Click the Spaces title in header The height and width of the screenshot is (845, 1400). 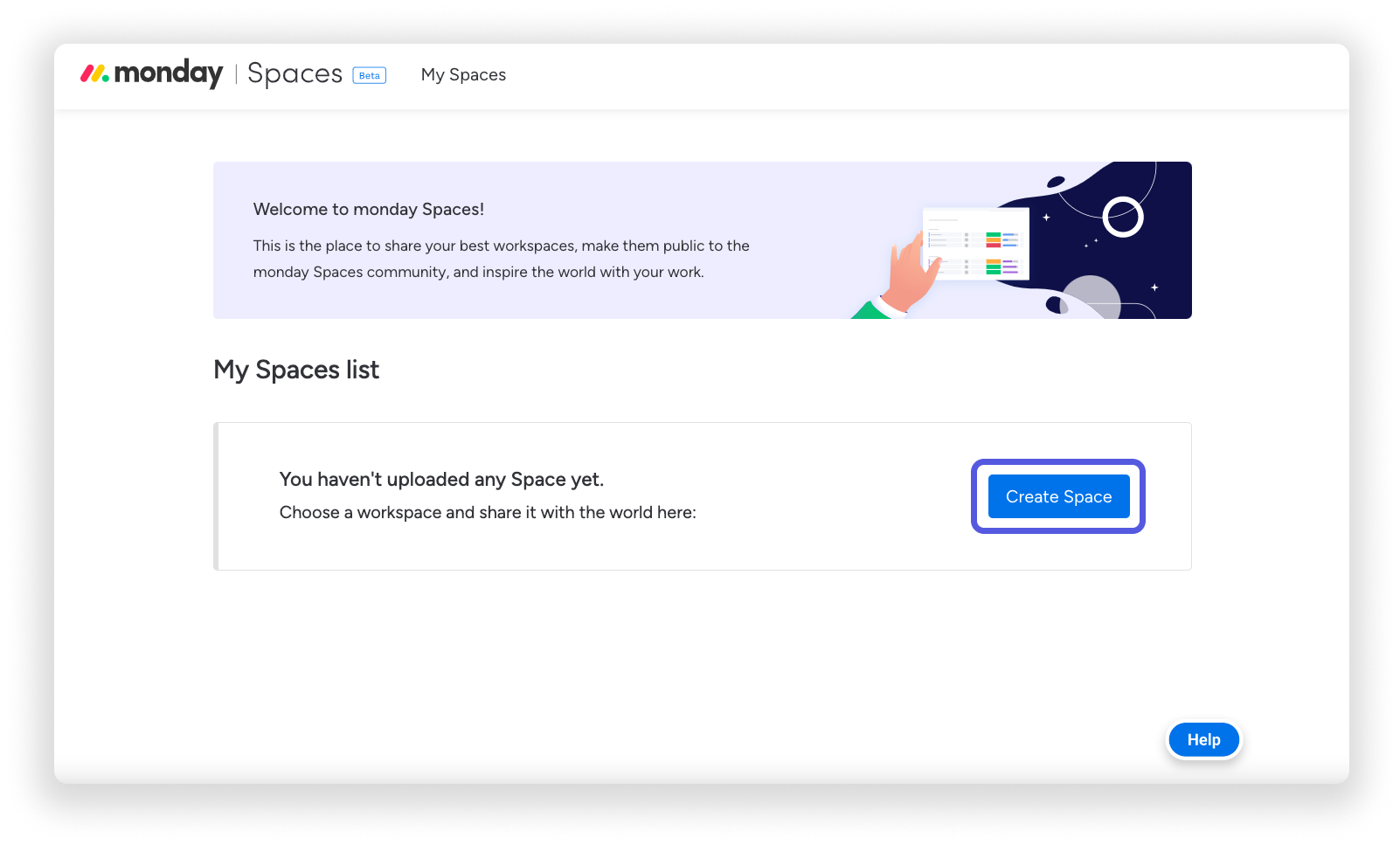tap(295, 74)
